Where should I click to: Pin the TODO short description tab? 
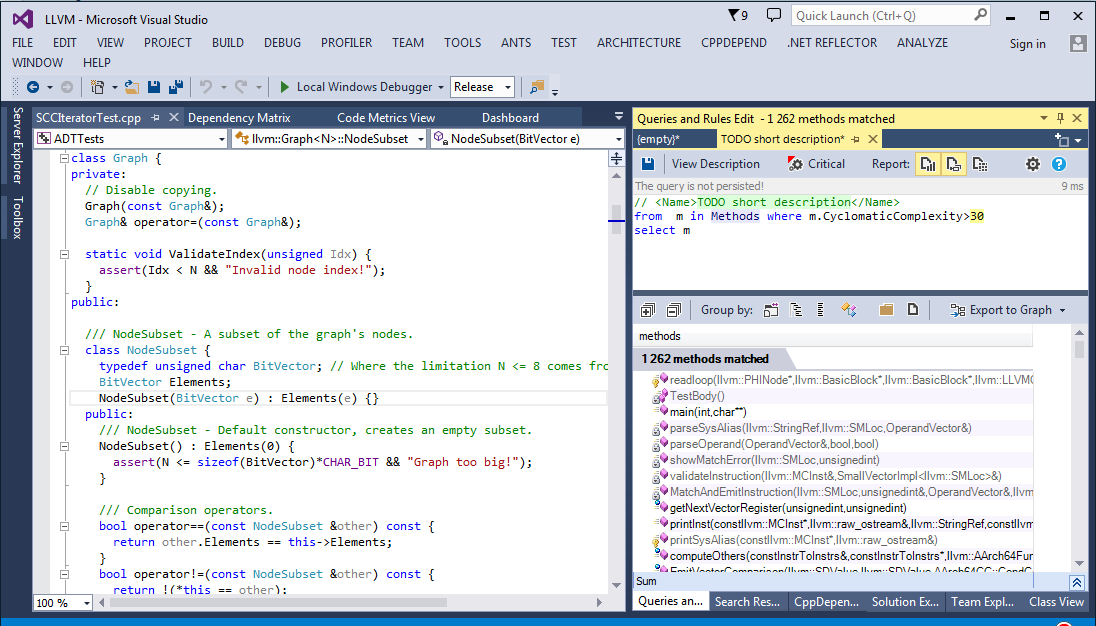(x=856, y=139)
